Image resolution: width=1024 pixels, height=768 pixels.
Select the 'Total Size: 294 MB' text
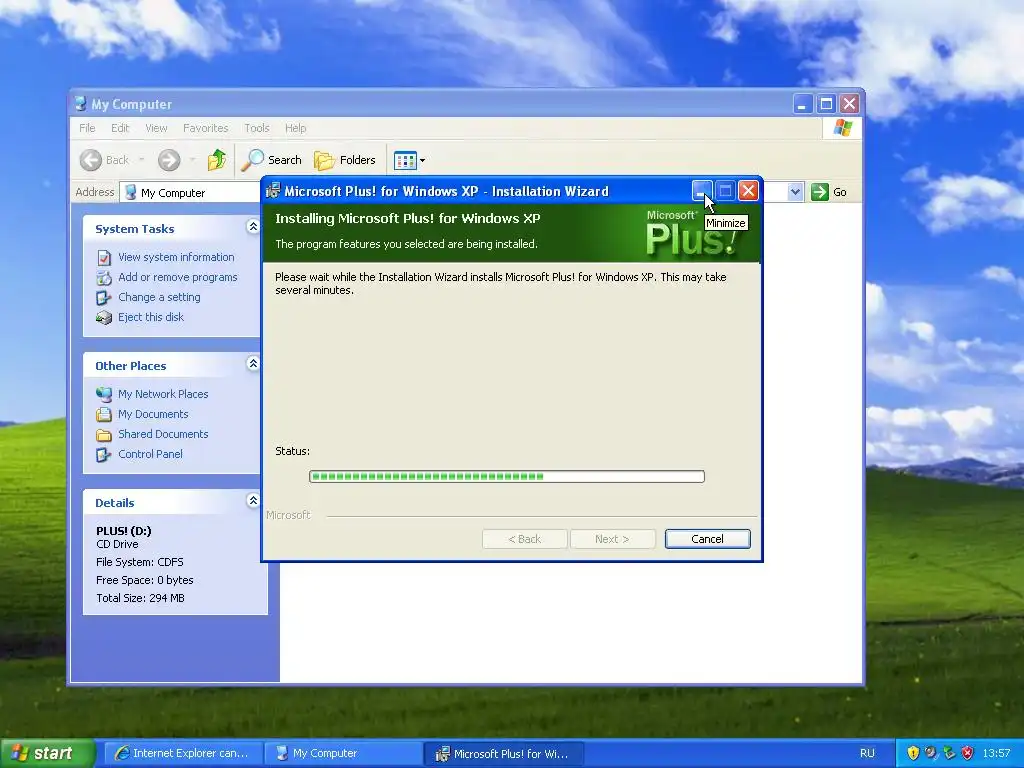140,598
